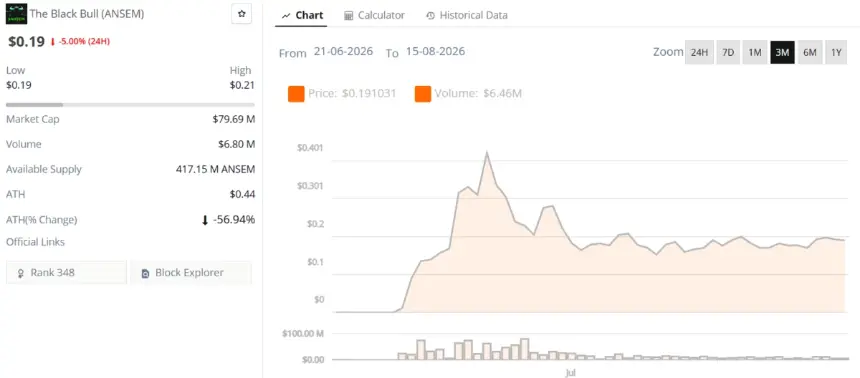Click the 417.15 M ANSEM supply value
Screen dimensions: 860x378
click(x=216, y=170)
